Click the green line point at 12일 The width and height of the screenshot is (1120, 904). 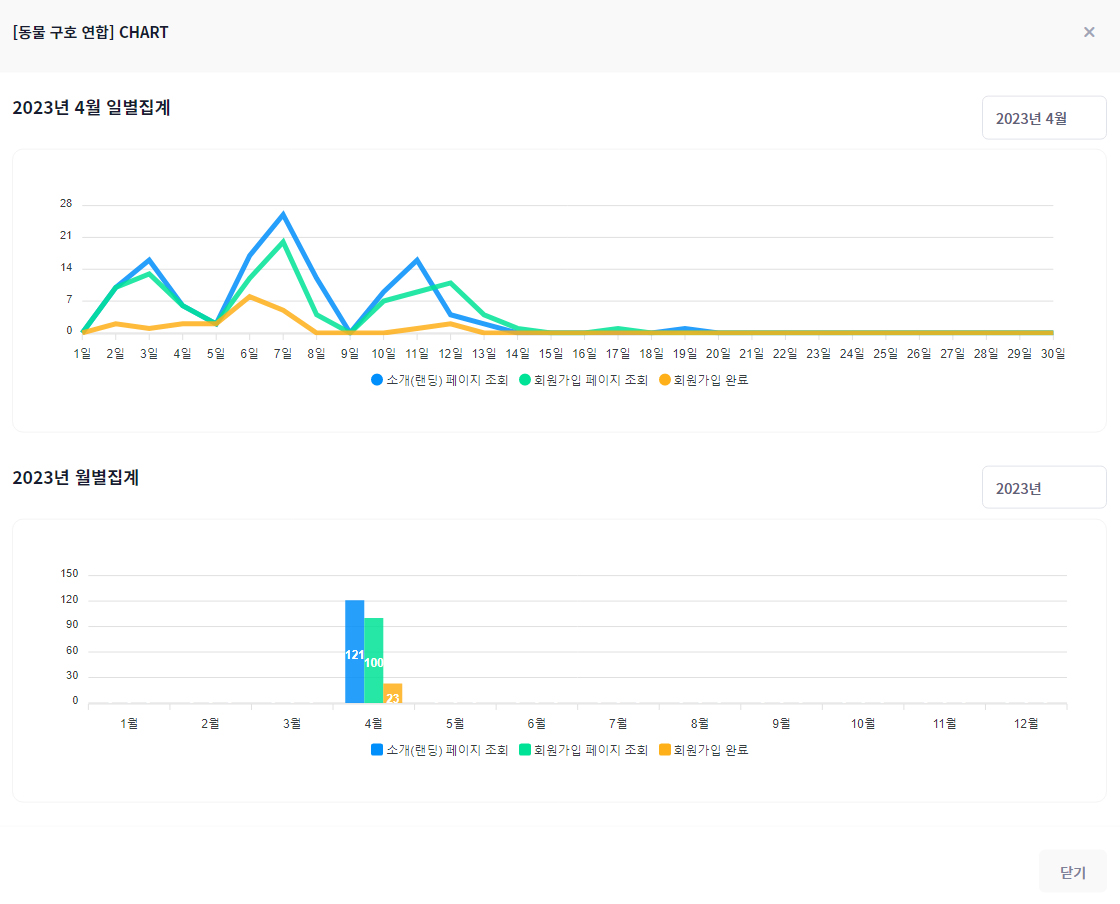point(451,283)
